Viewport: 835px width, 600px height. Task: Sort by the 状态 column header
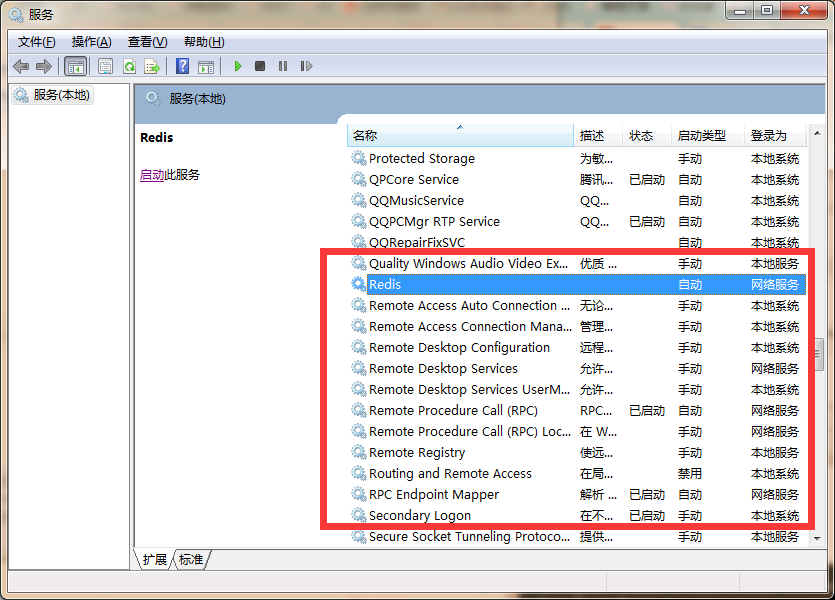(x=646, y=136)
